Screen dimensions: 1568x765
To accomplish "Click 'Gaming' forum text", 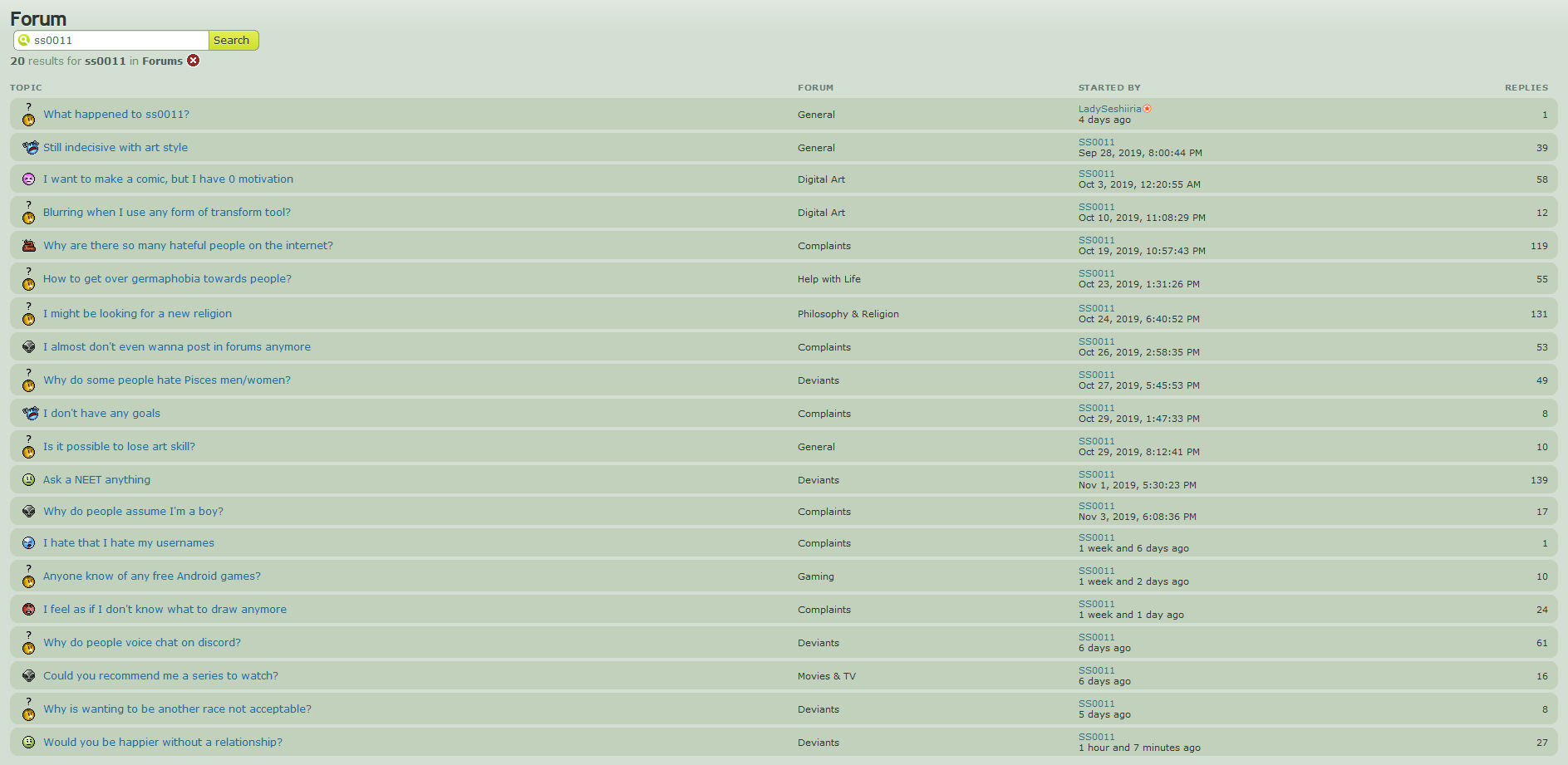I will [x=816, y=576].
